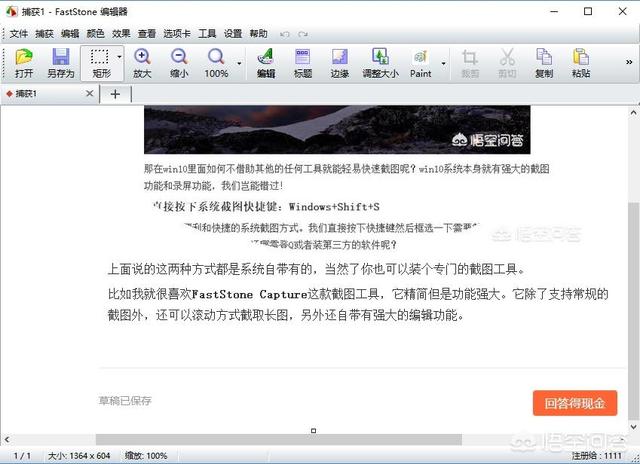Click the vertical scrollbar down arrow
Screen dimensions: 640x464
tap(633, 427)
